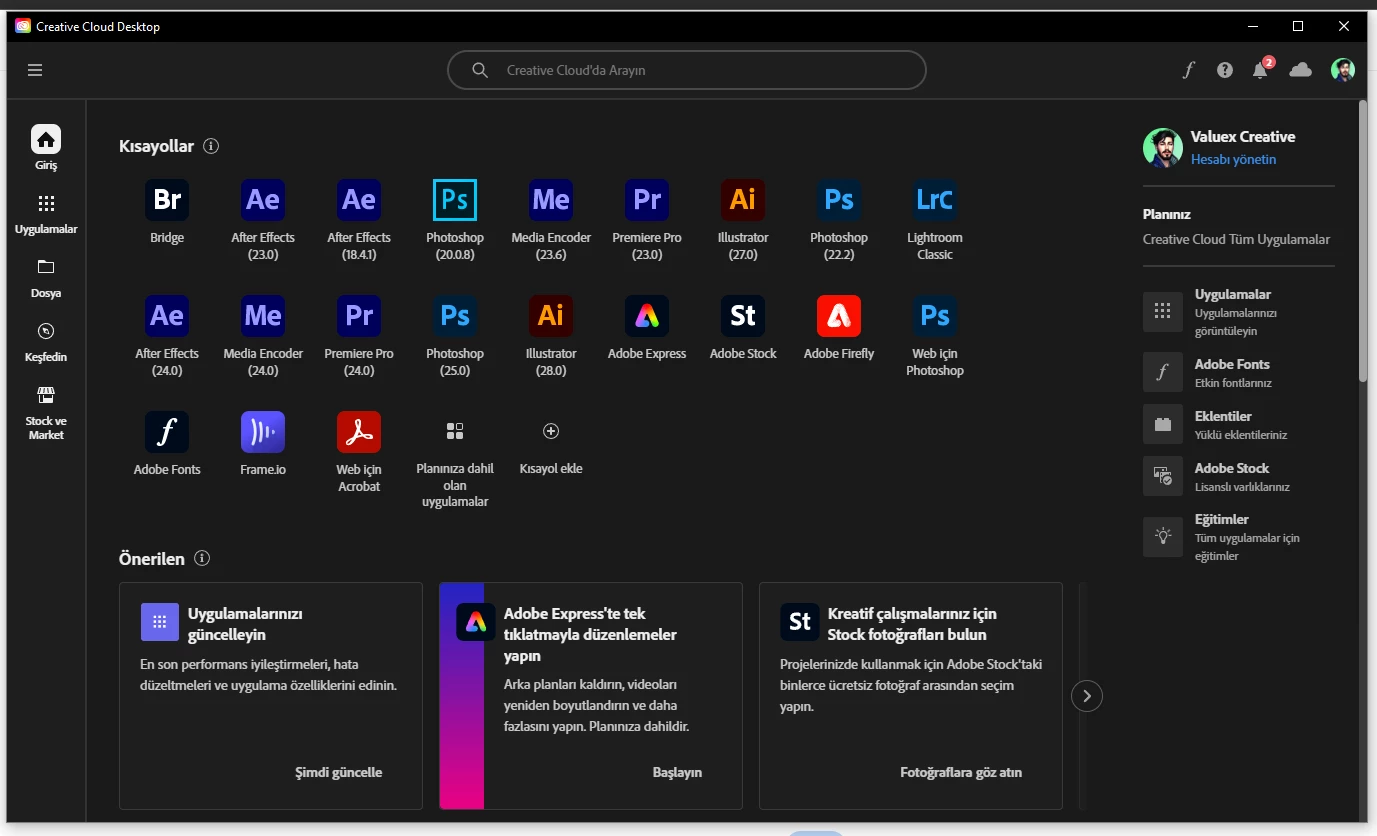Launch Photoshop (22.2) shortcut
The width and height of the screenshot is (1377, 836).
tap(839, 200)
